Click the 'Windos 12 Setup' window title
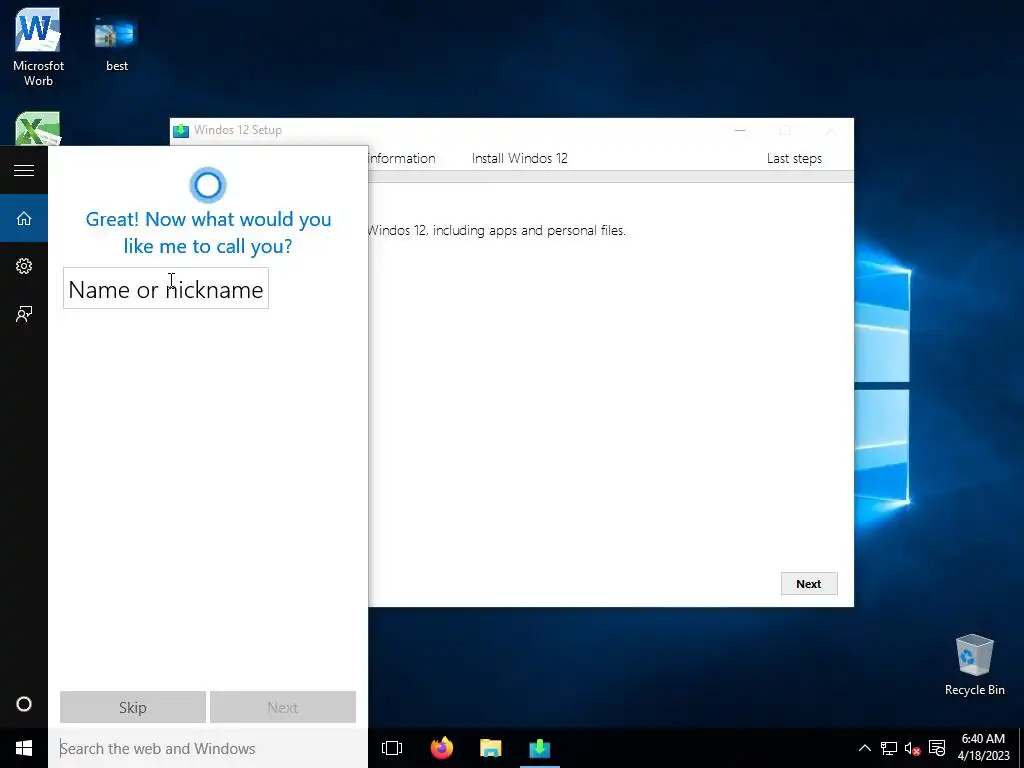 [x=238, y=130]
